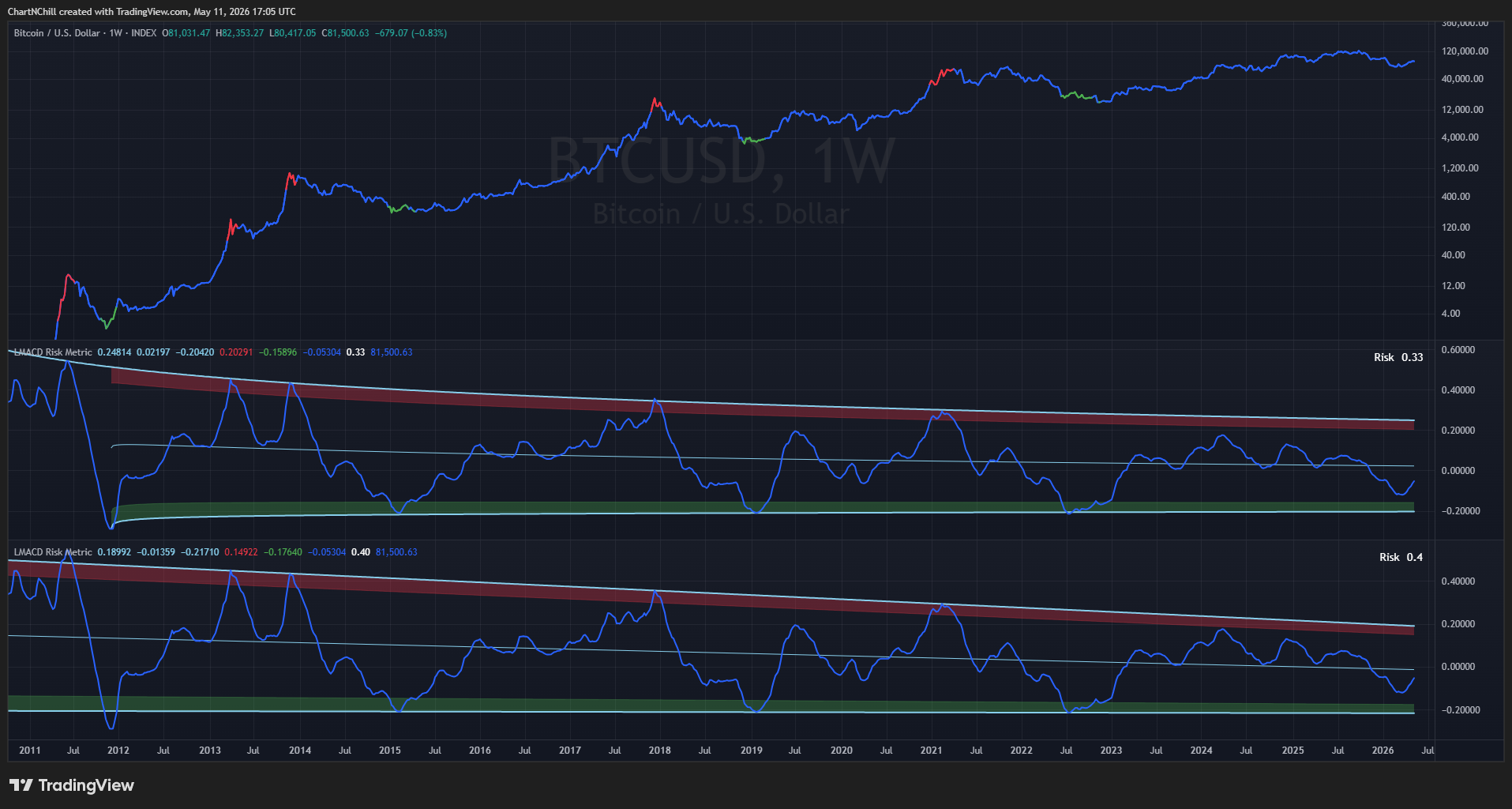This screenshot has width=1512, height=809.
Task: Click the 2019 label on the time axis
Action: coord(752,751)
